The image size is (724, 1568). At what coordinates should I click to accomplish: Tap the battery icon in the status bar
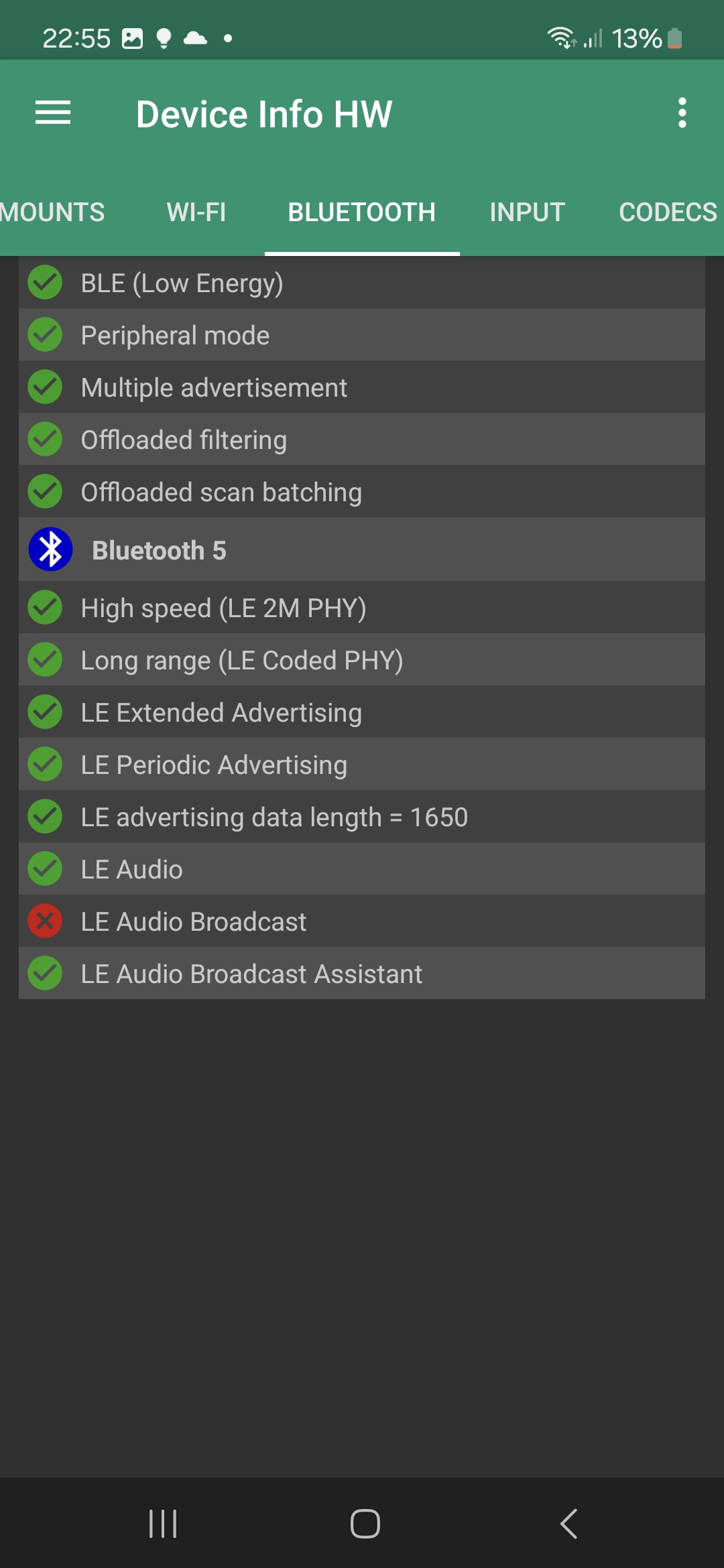tap(675, 38)
